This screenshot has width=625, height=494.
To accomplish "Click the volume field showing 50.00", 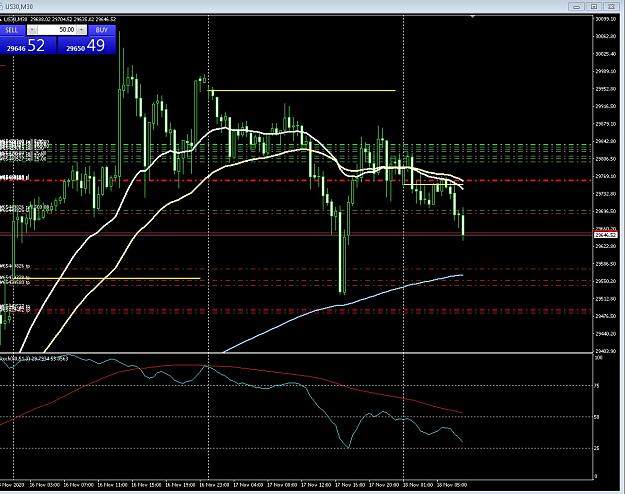I will click(57, 30).
